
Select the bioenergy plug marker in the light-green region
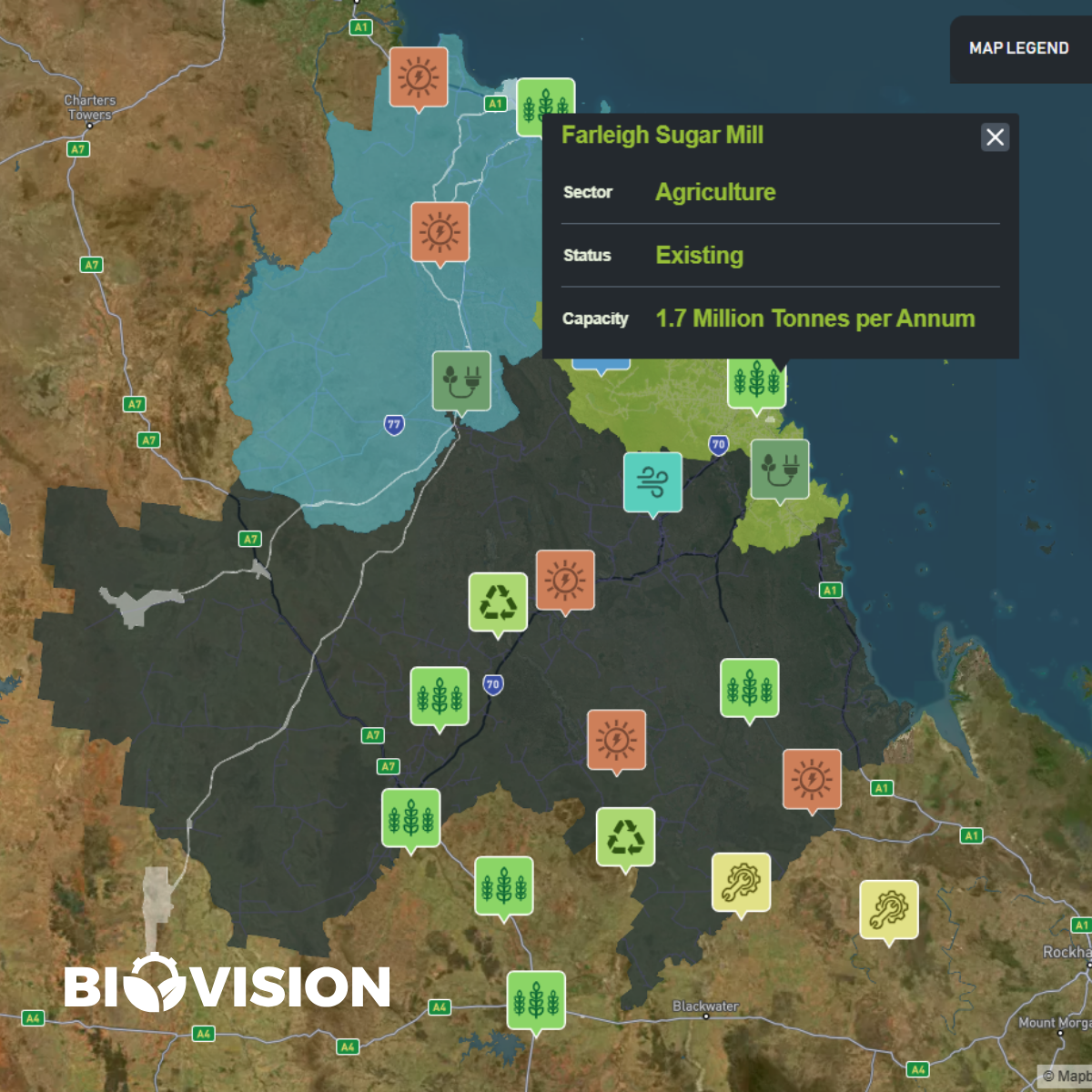tap(780, 470)
